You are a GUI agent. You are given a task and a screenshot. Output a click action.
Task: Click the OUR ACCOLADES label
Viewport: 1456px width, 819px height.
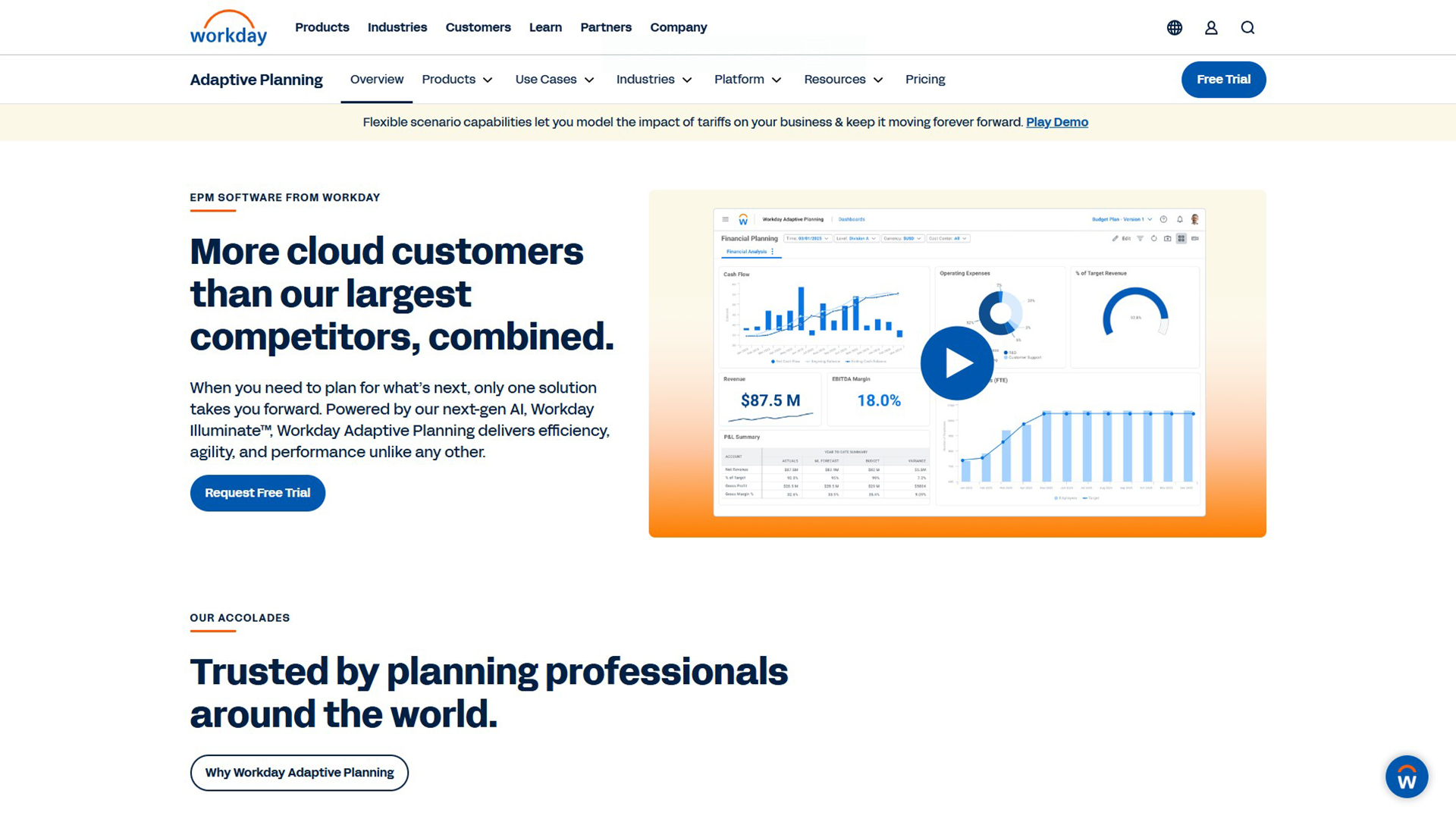[240, 618]
